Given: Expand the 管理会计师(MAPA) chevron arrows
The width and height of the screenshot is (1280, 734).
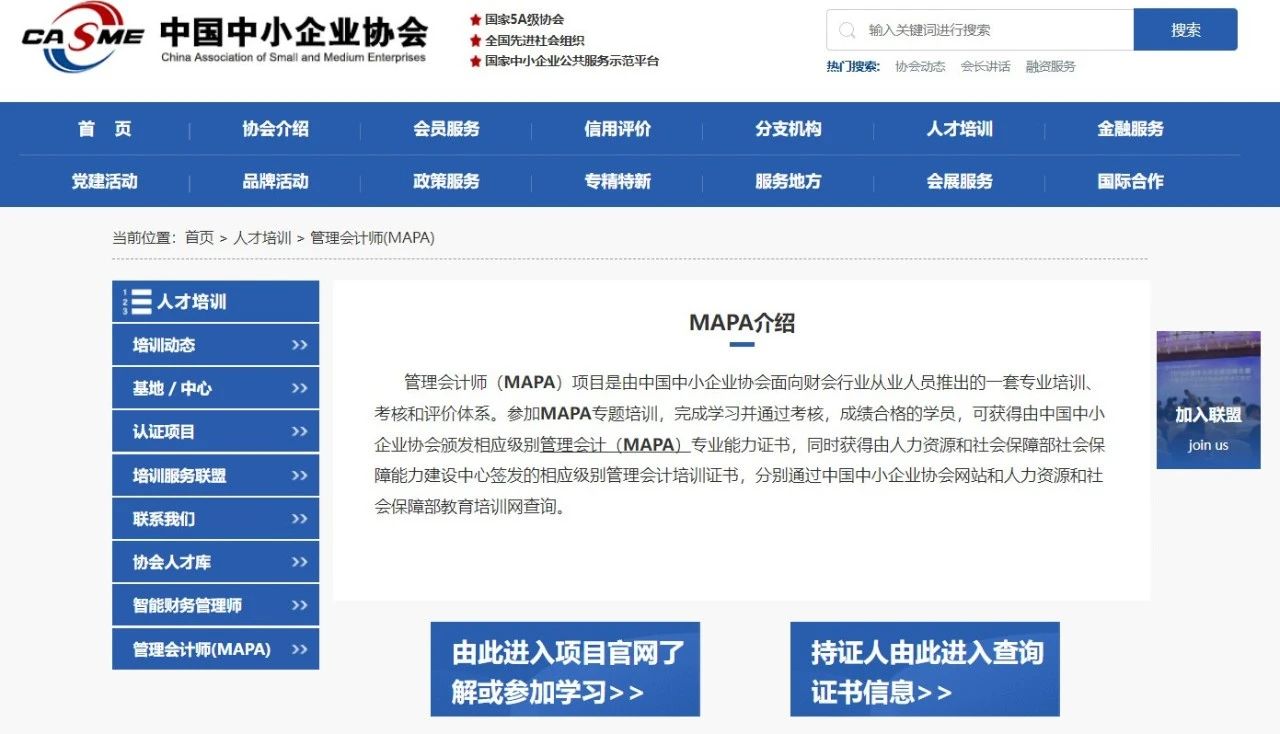Looking at the screenshot, I should [x=299, y=649].
